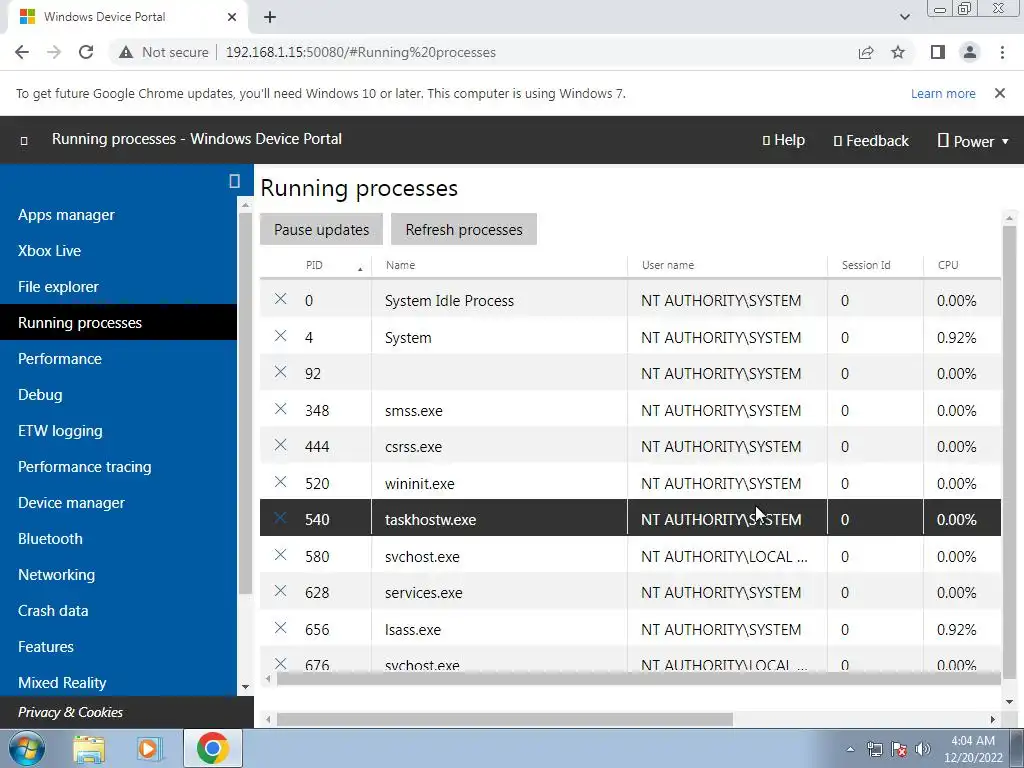Open the Feedback link
The width and height of the screenshot is (1024, 768).
tap(871, 141)
